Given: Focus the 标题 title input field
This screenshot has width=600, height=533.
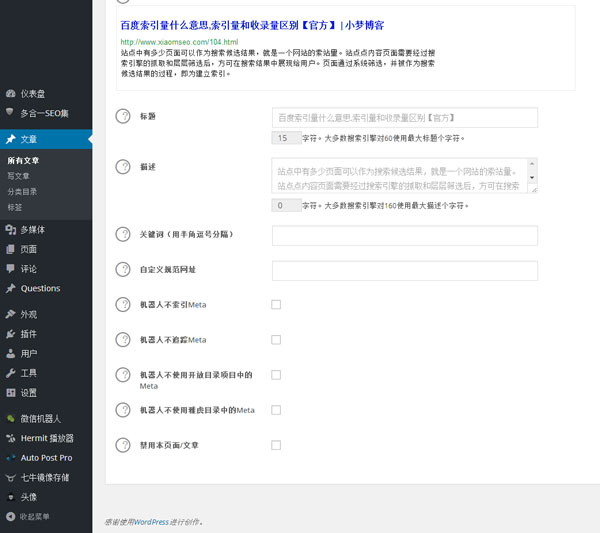Looking at the screenshot, I should pos(405,117).
